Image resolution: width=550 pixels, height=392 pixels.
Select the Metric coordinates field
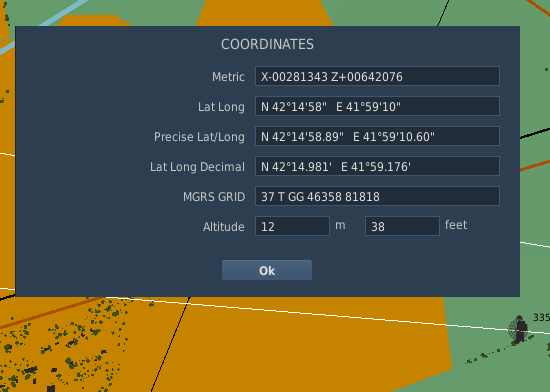click(377, 76)
